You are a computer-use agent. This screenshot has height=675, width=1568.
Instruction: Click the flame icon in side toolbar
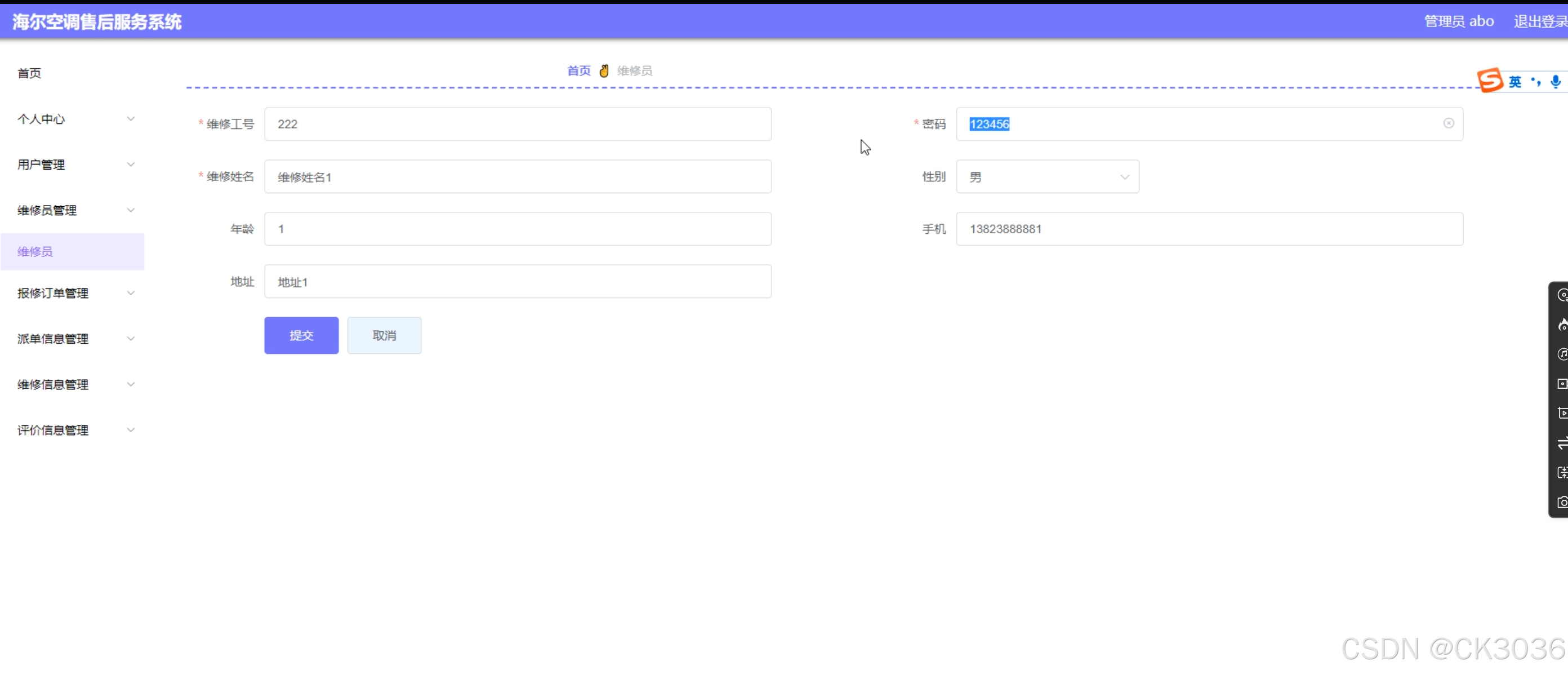[x=1562, y=325]
